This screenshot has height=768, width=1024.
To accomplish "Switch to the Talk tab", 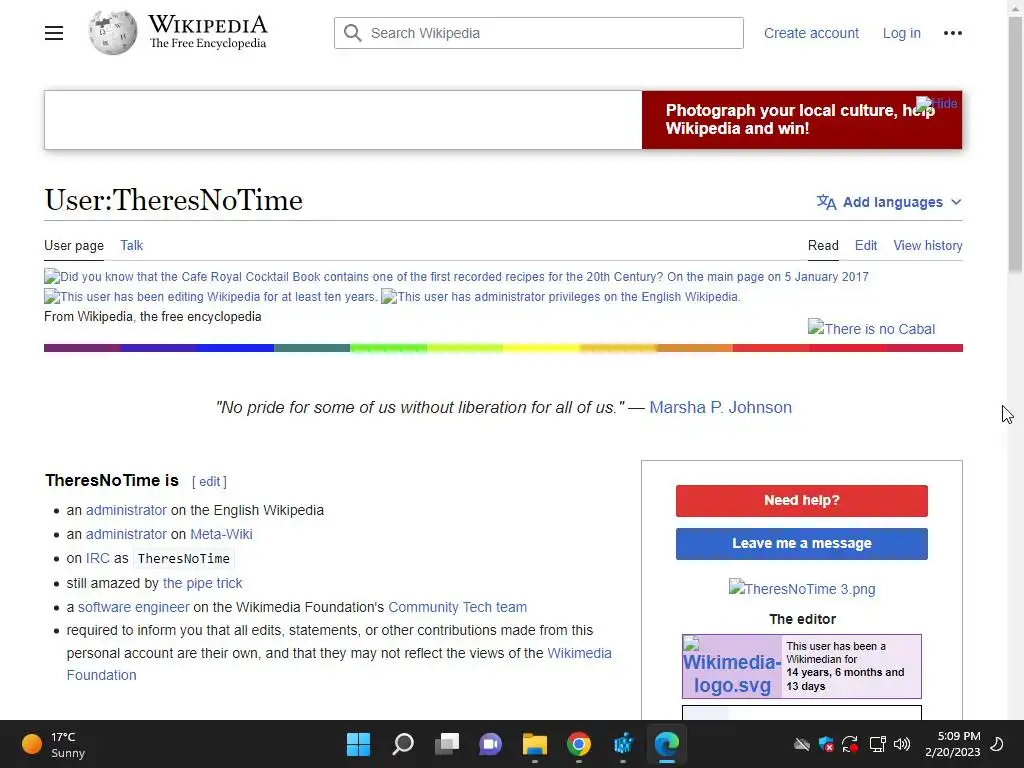I will click(131, 246).
